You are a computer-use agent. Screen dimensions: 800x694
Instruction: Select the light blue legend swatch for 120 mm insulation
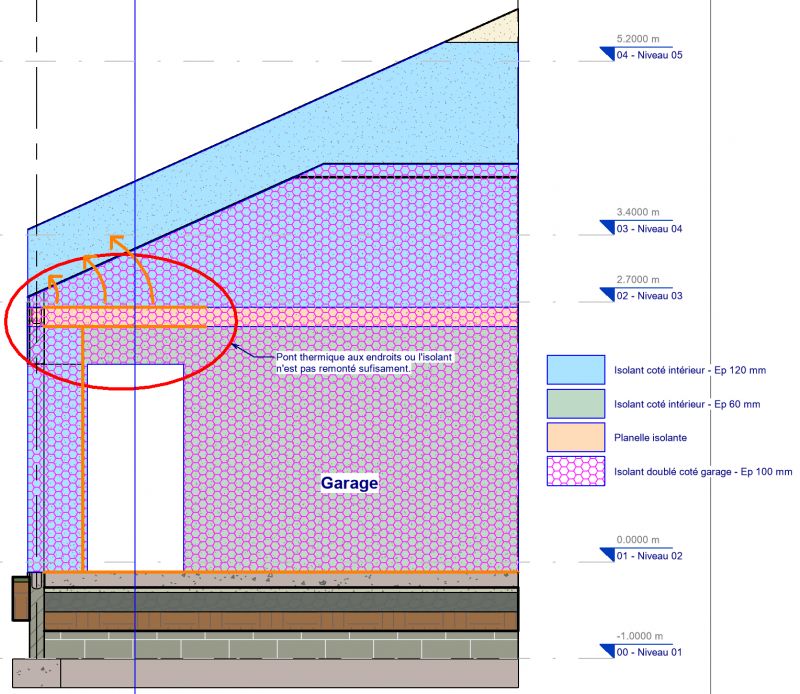click(575, 370)
